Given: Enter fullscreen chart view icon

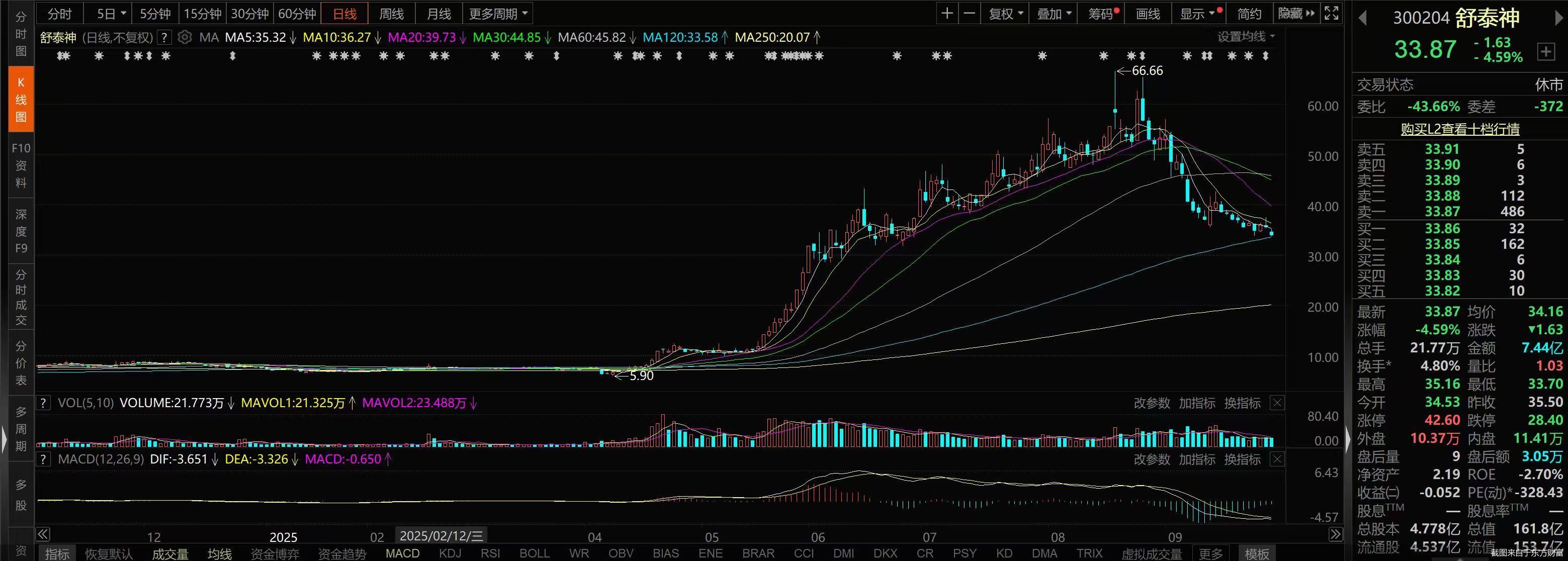Looking at the screenshot, I should click(x=1331, y=14).
